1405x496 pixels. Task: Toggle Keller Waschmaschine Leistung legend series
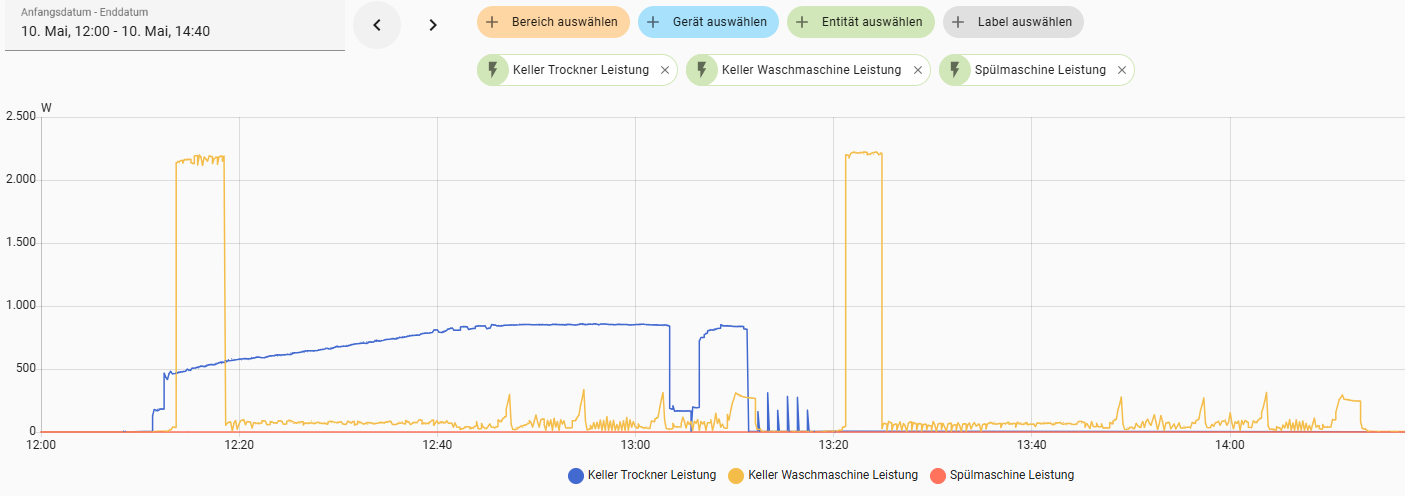point(823,475)
